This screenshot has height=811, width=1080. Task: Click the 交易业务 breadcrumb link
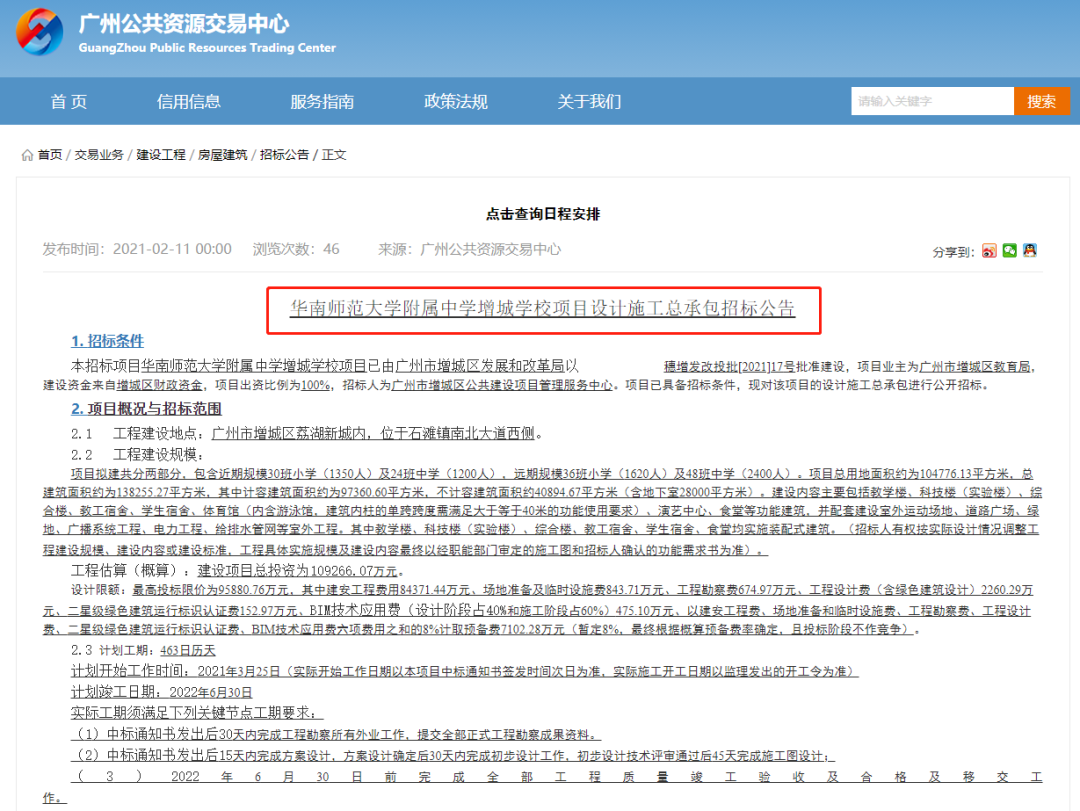99,155
